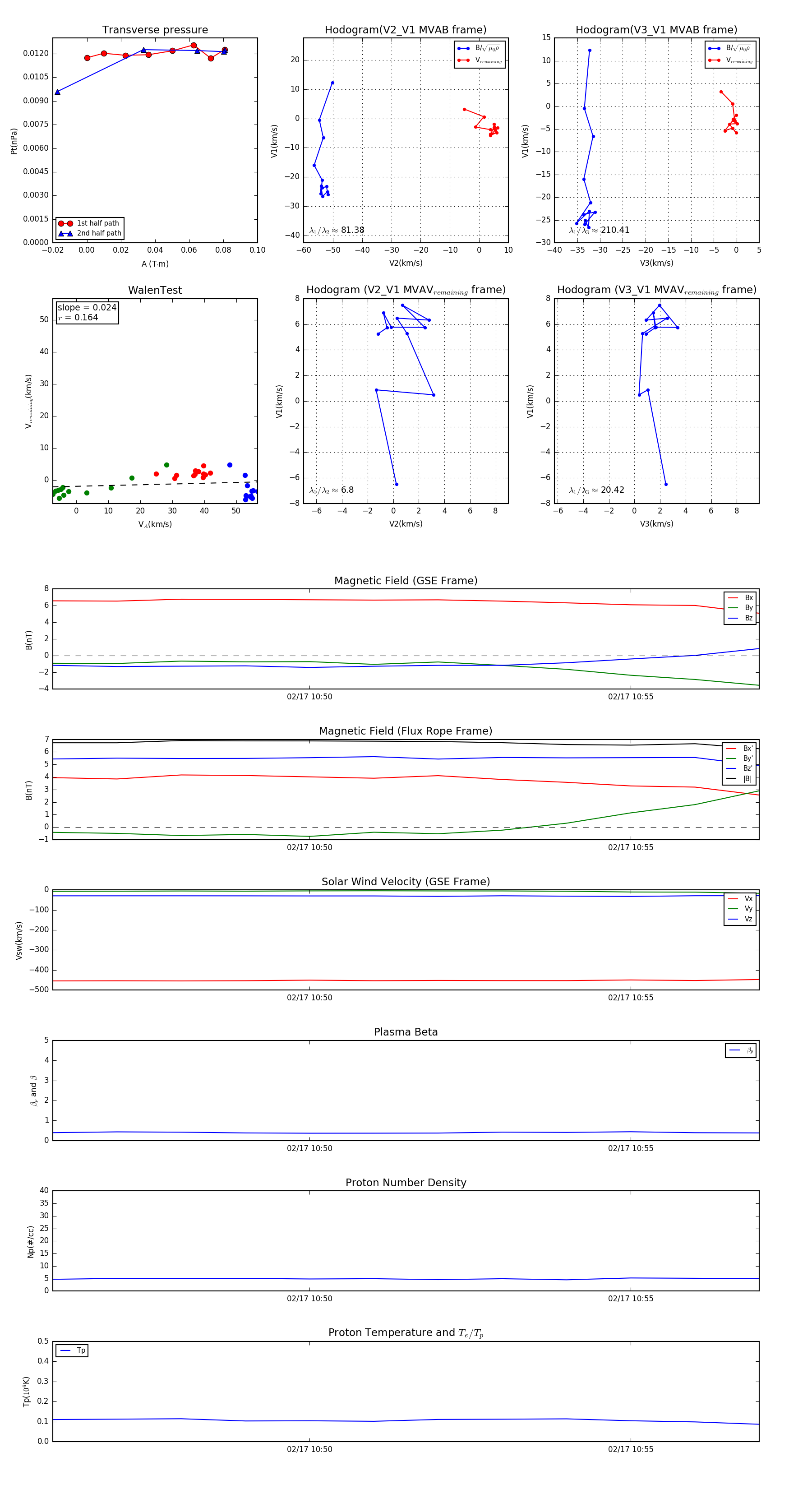Click the 'Magnetic Field (Flux Rope Frame)' title
Image resolution: width=812 pixels, height=1489 pixels.
click(x=406, y=731)
